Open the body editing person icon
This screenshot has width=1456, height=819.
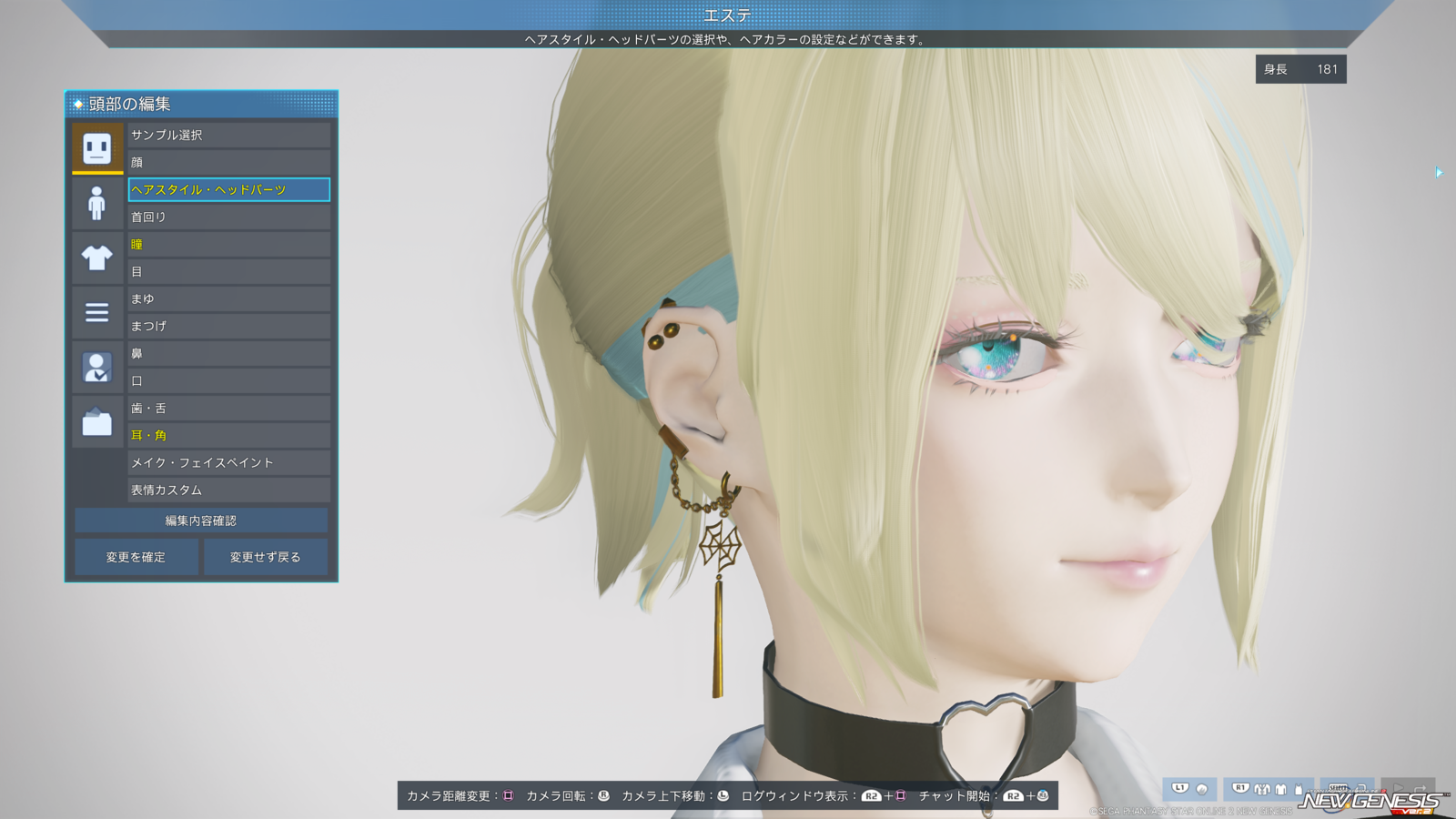(x=97, y=203)
